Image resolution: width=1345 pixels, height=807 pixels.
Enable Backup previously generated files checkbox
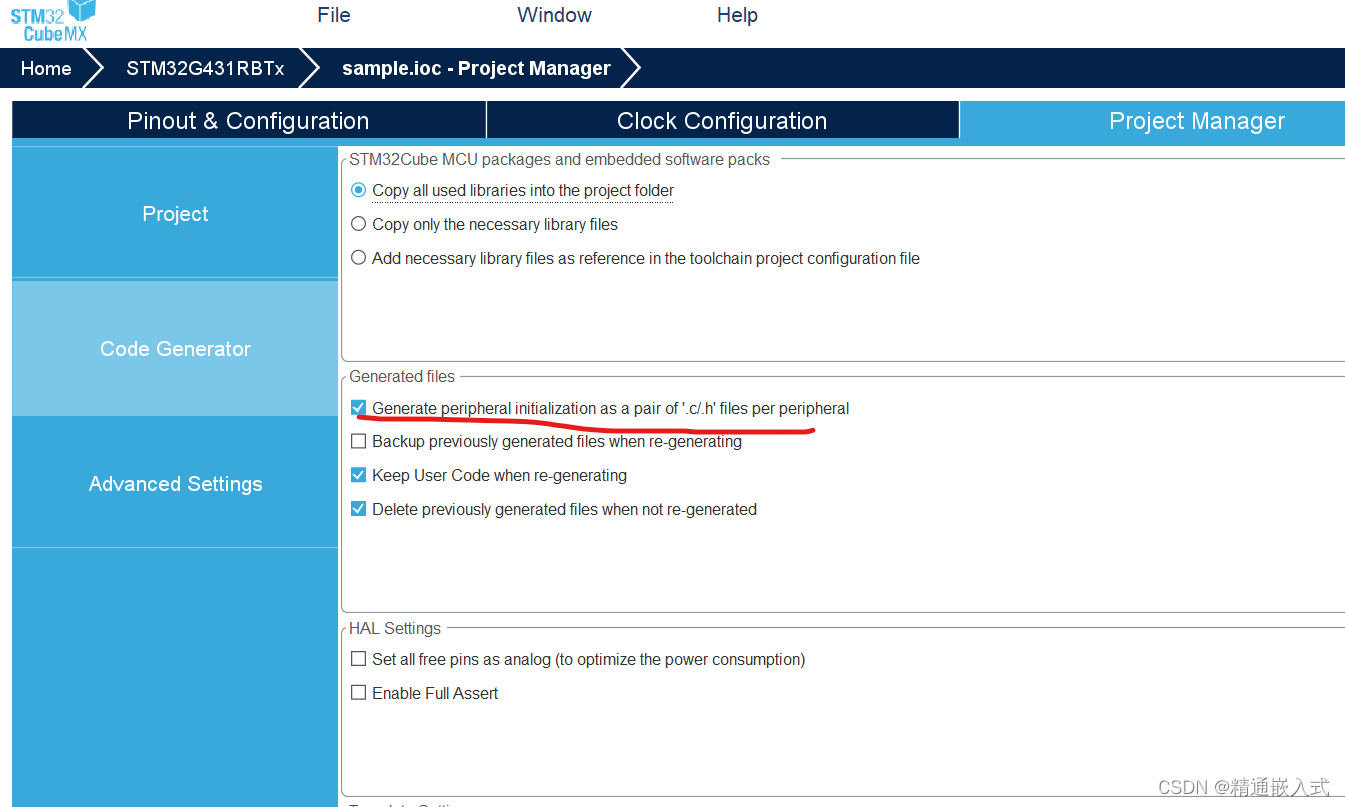pos(359,441)
